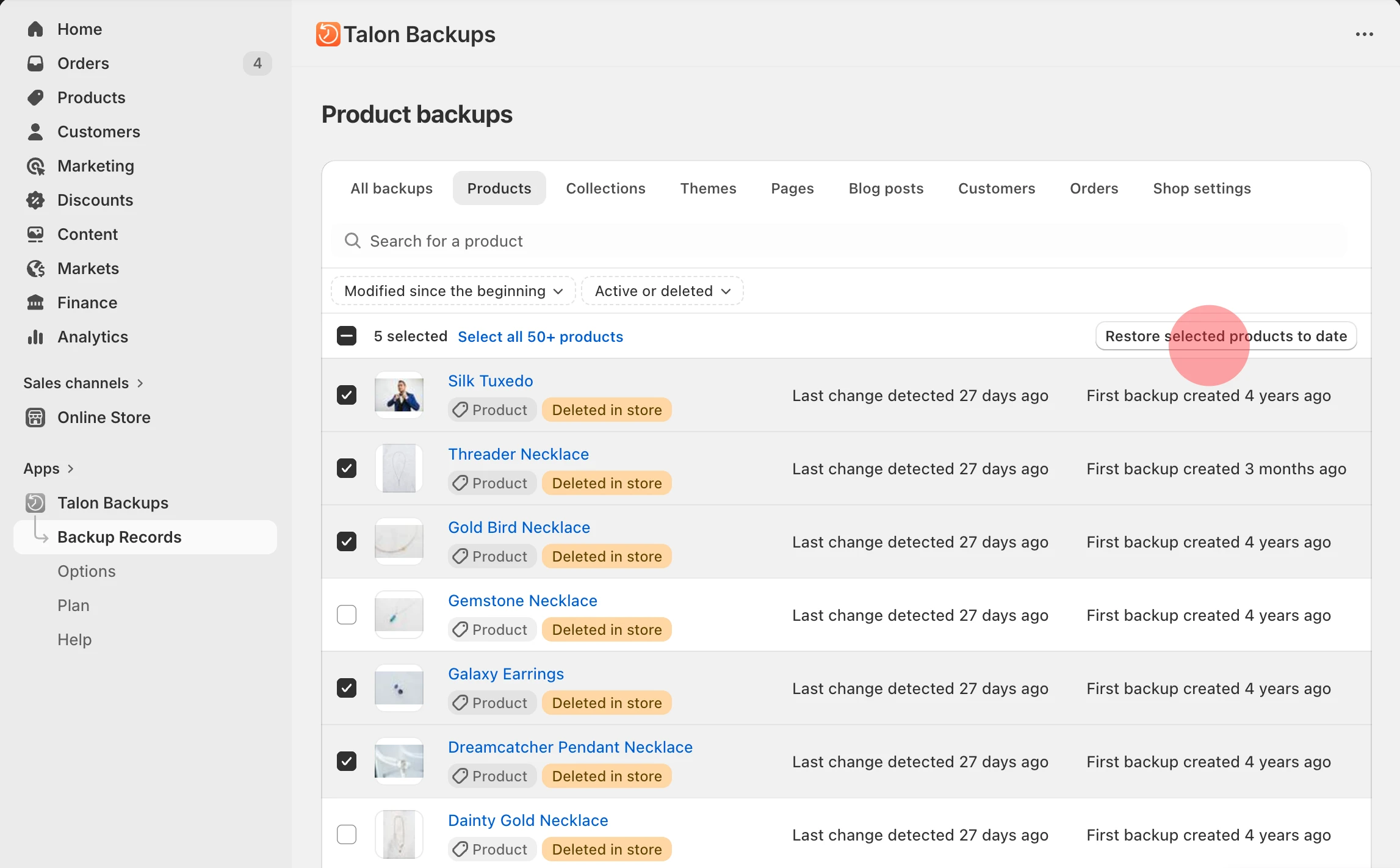Check the Gemstone Necklace checkbox

347,615
